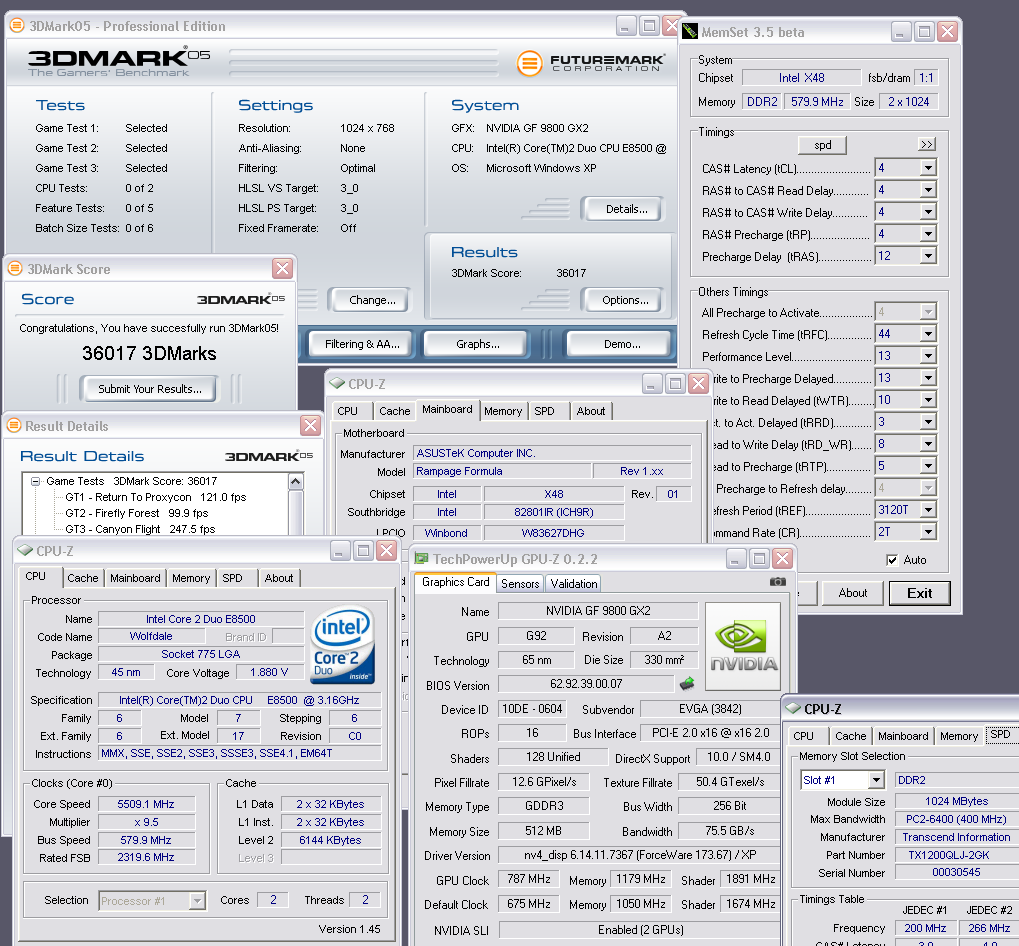Screen dimensions: 1019x946
Task: Click the GPU-Z title bar icon
Action: pyautogui.click(x=422, y=559)
